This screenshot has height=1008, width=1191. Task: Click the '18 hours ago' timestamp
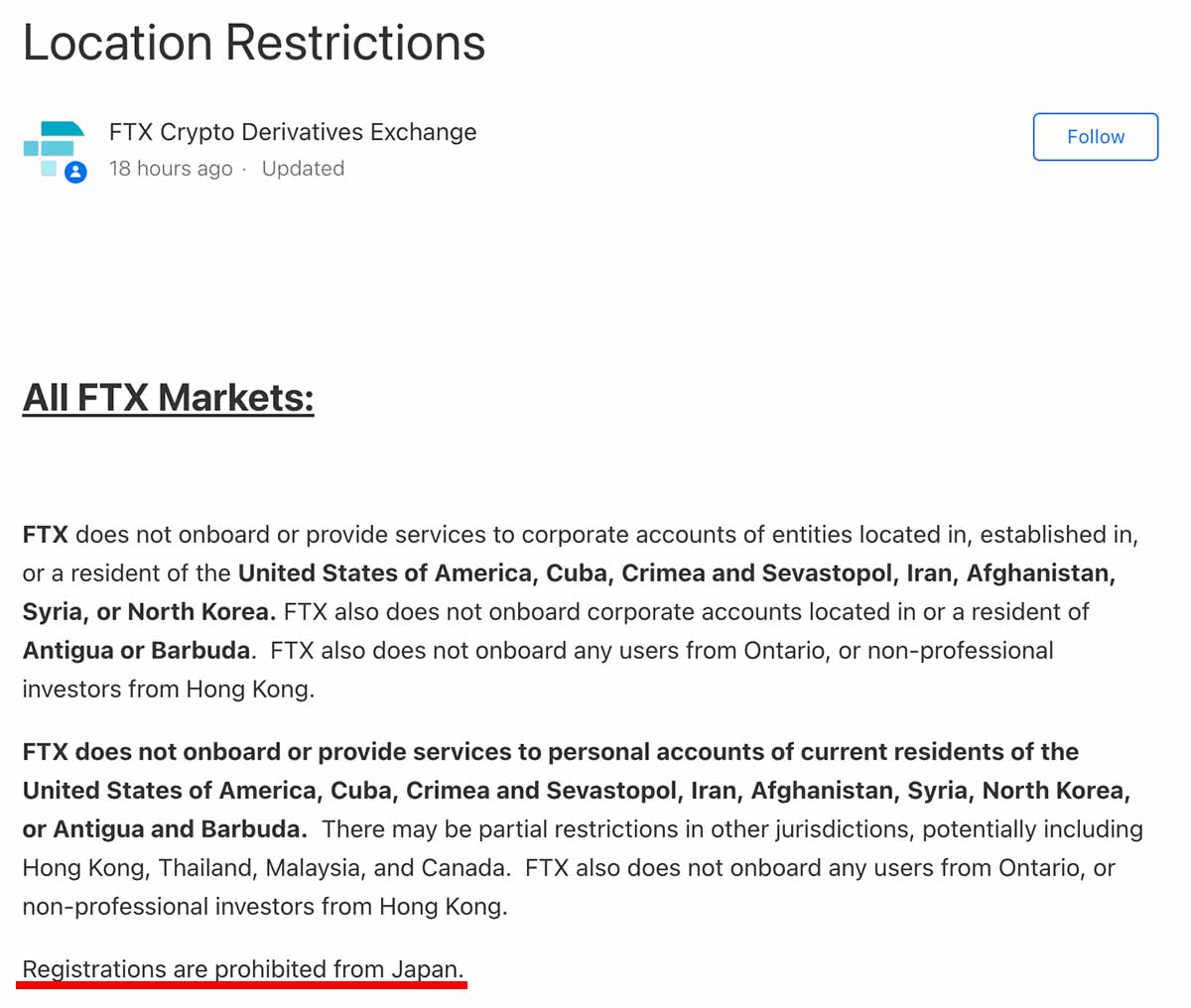pos(171,169)
